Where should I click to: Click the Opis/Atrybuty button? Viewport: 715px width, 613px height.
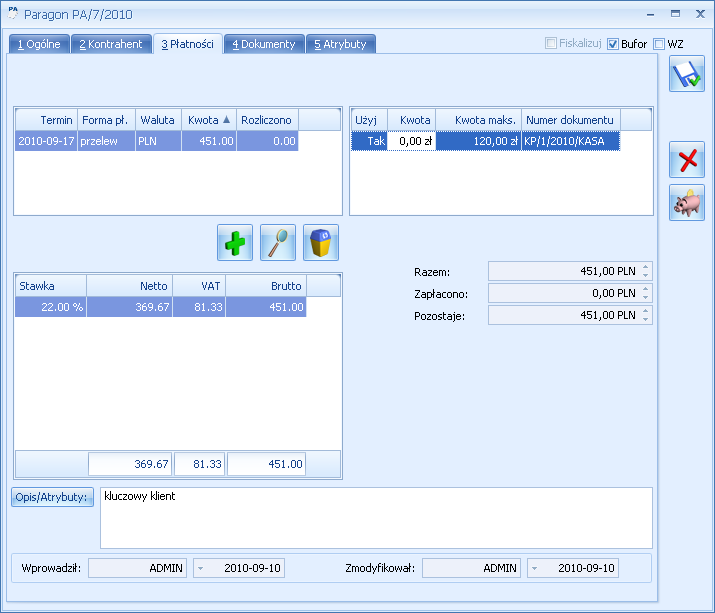[52, 497]
